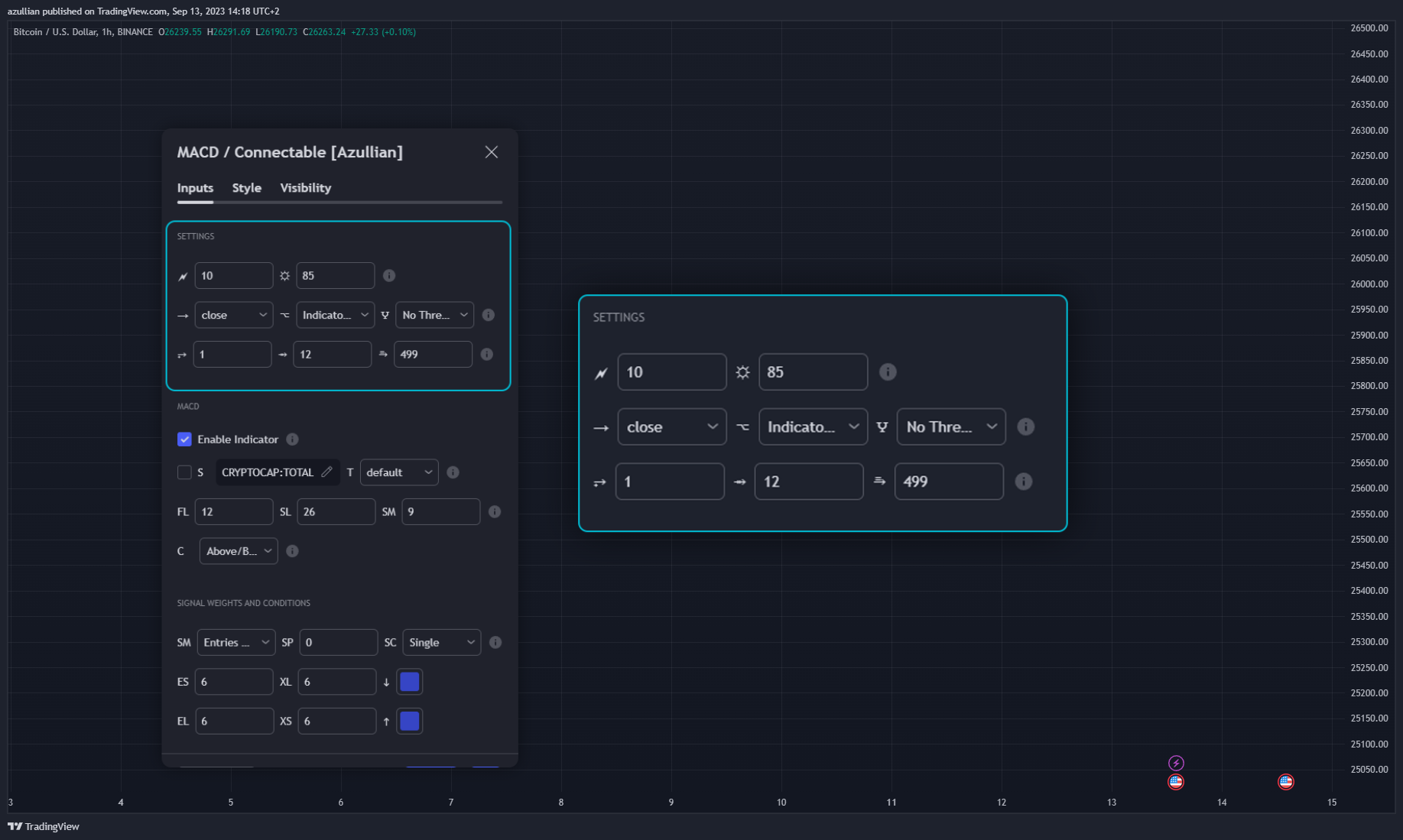Click the SL input field showing 26
Screen dimensions: 1403x840
coord(336,512)
